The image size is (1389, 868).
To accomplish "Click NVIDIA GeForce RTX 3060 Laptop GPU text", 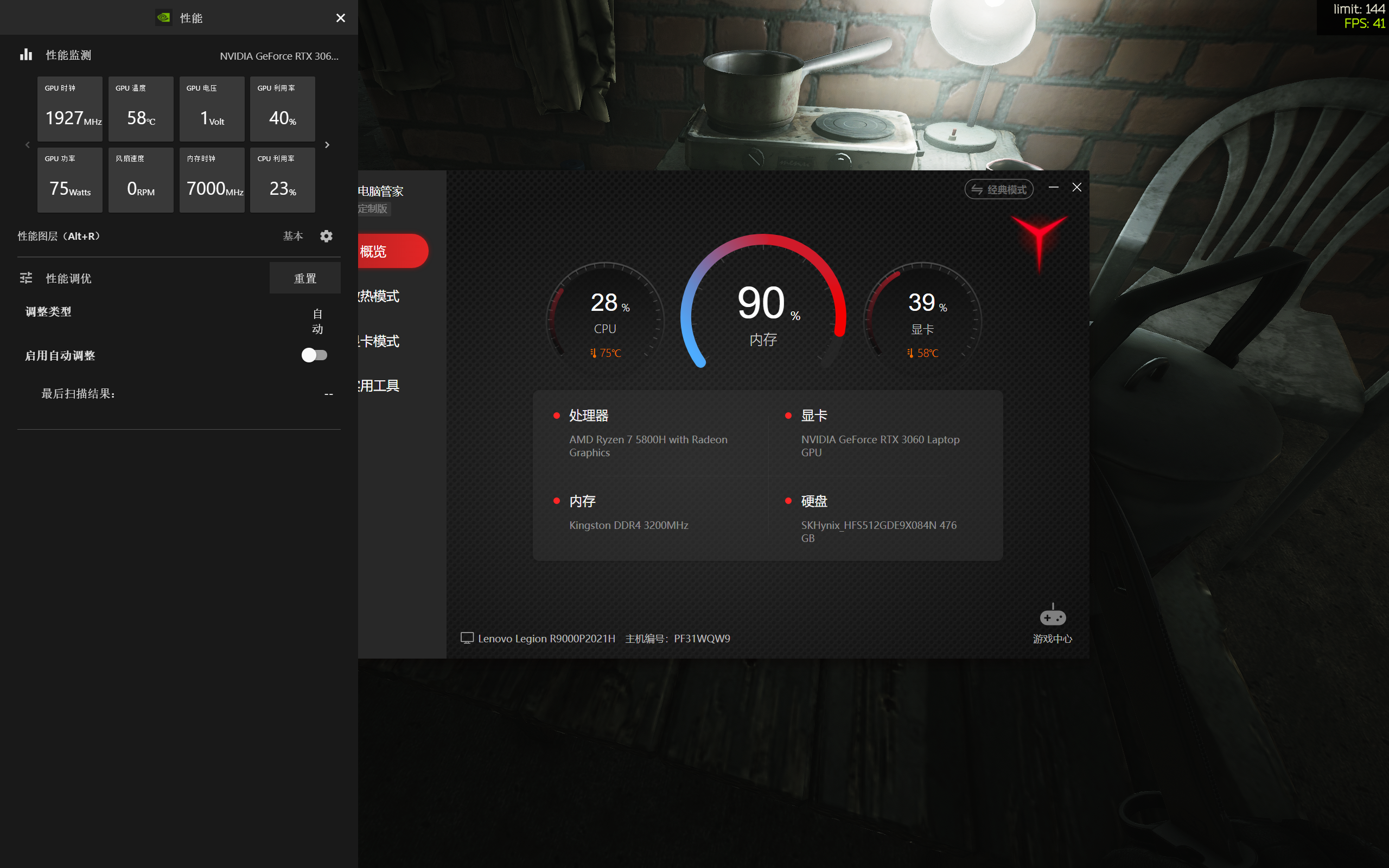I will [x=880, y=446].
